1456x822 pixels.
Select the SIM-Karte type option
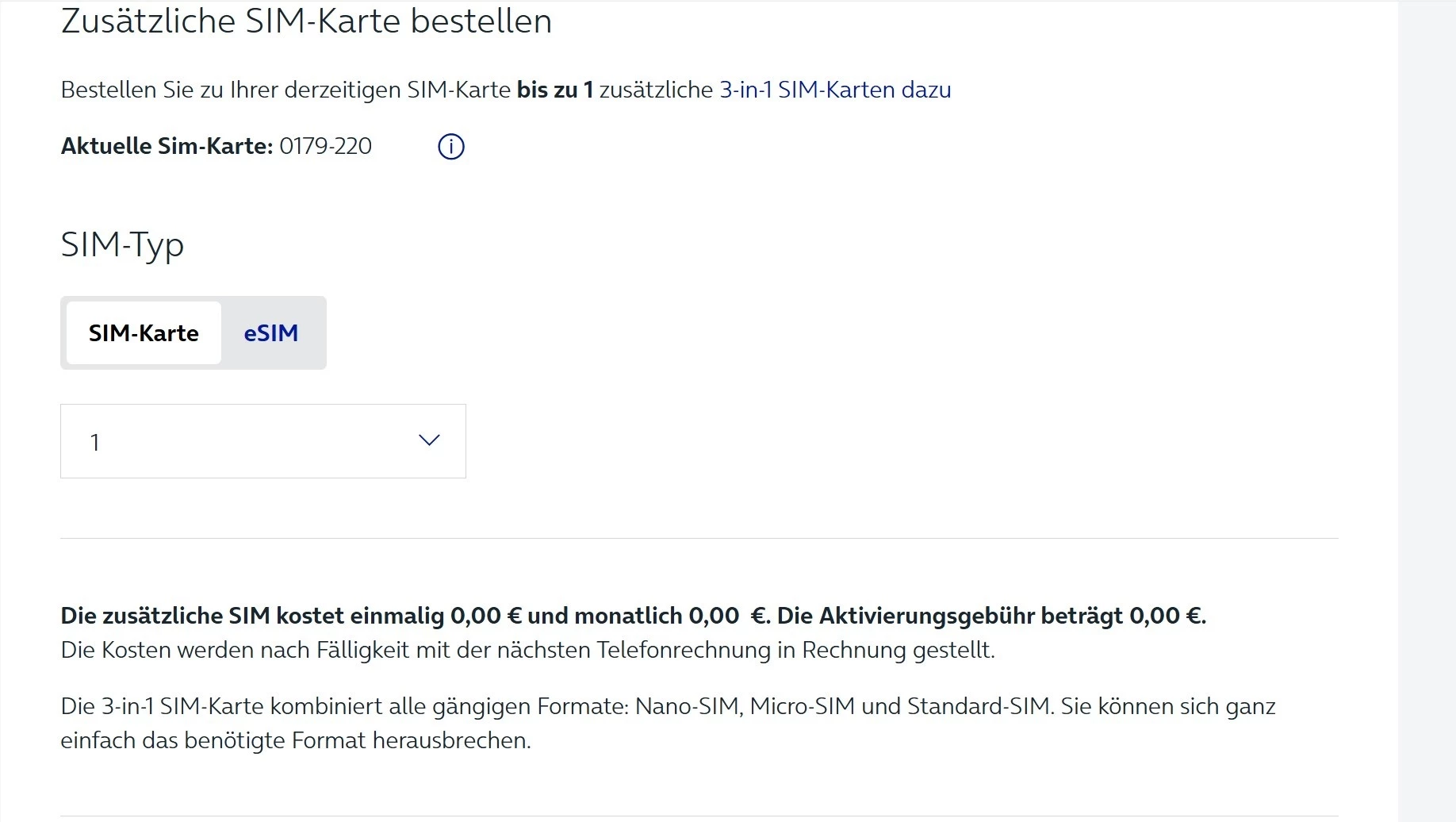(144, 333)
